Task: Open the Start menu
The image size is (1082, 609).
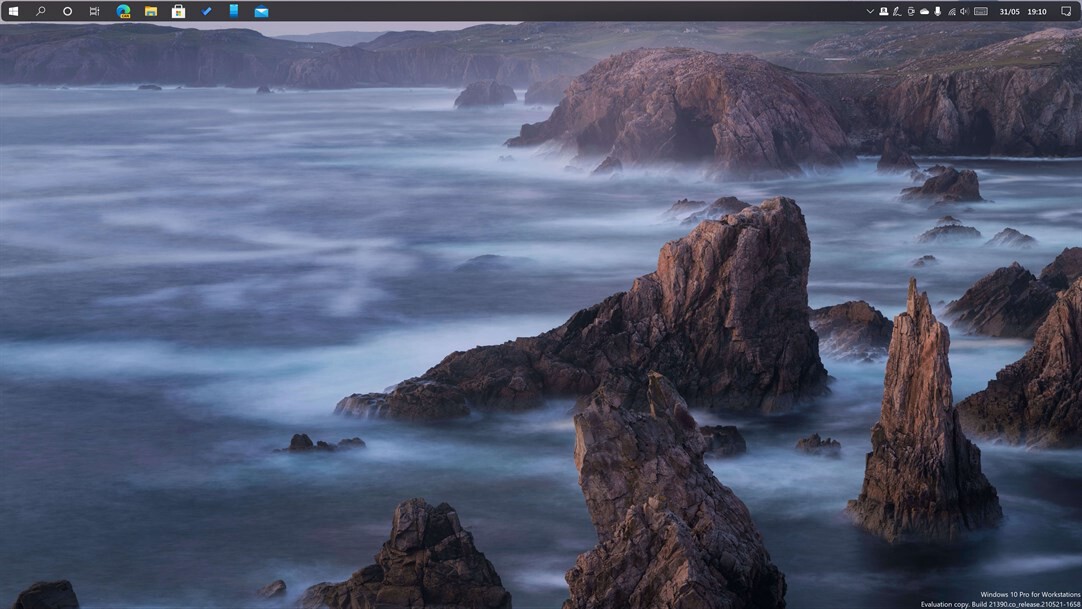Action: [x=14, y=11]
